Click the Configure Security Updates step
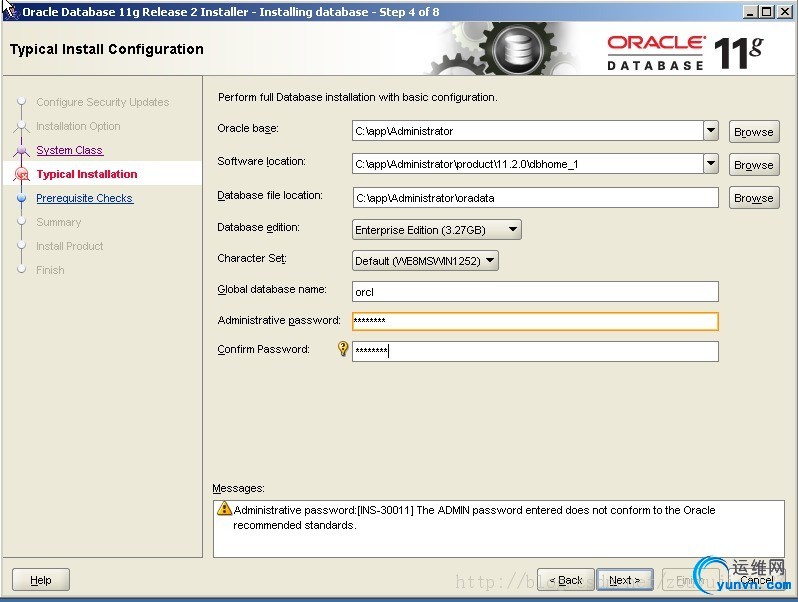The width and height of the screenshot is (798, 602). pos(102,102)
